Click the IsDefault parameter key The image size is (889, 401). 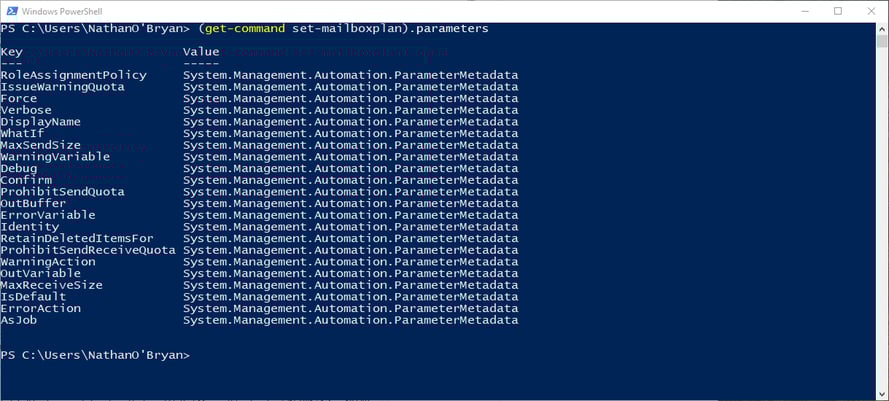coord(33,297)
